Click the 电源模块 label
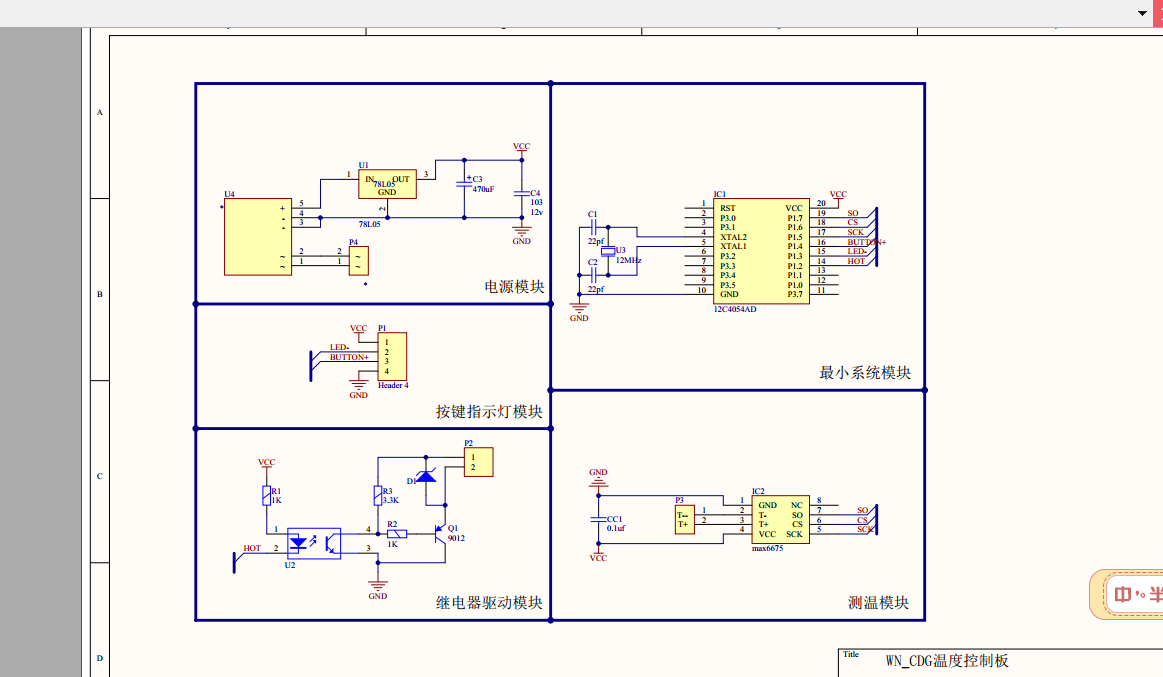The image size is (1163, 677). (x=514, y=287)
